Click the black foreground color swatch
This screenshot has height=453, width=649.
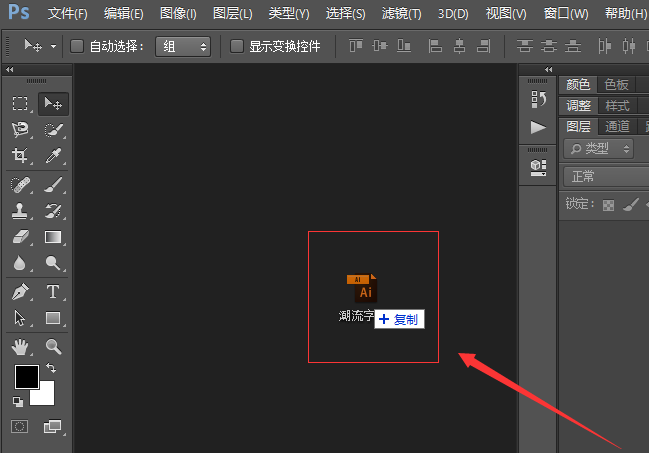pos(26,376)
